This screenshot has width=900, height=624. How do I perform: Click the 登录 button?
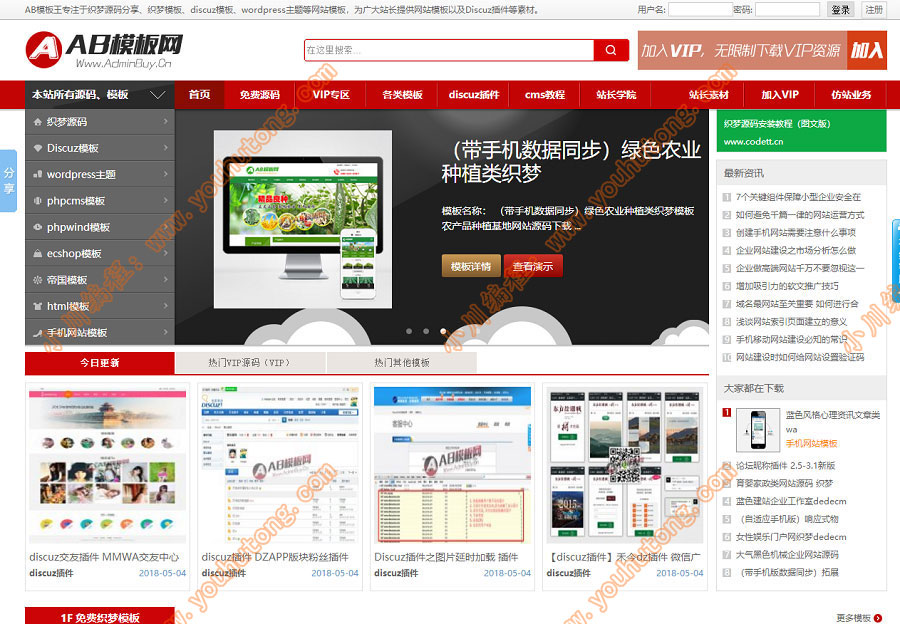tap(840, 10)
